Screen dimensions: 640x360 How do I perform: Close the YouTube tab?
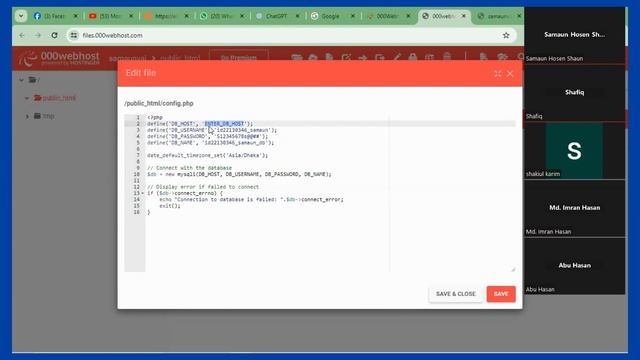point(131,16)
